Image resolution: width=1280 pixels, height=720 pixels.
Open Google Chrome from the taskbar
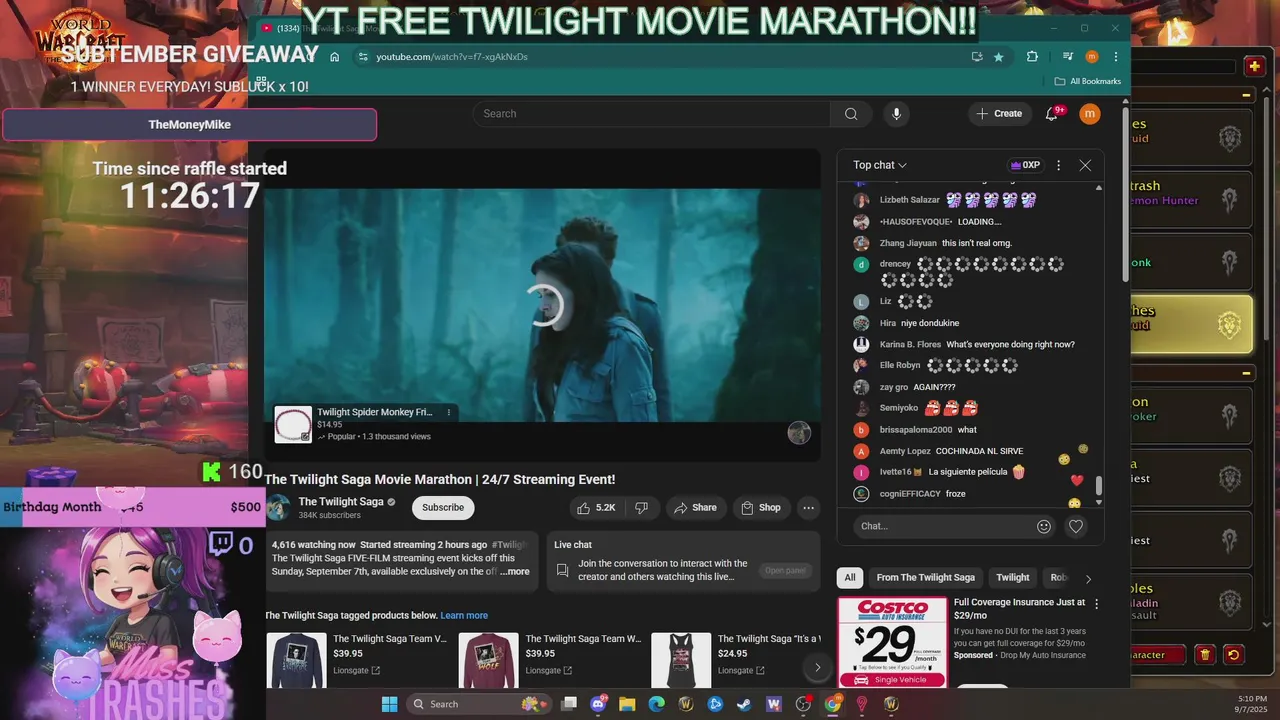pos(832,704)
